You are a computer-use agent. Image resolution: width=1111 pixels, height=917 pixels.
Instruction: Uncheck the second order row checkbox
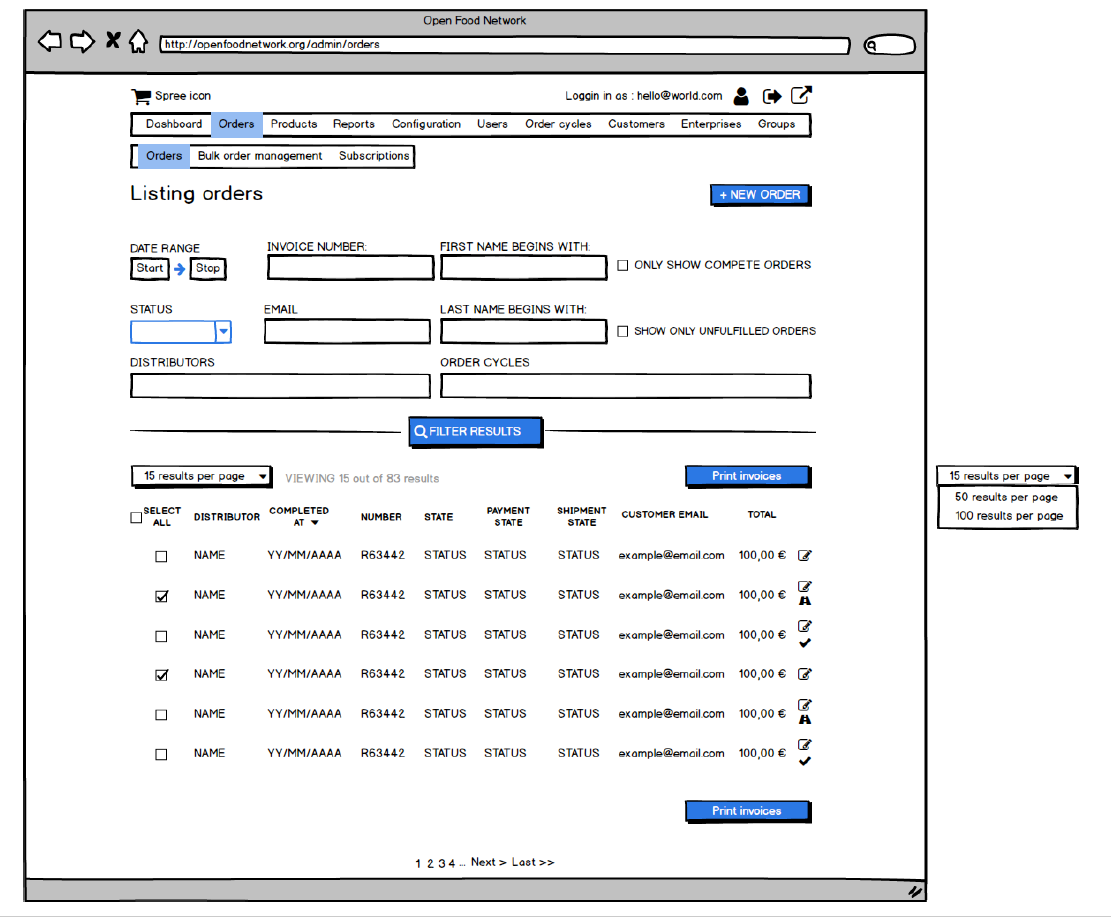coord(162,597)
